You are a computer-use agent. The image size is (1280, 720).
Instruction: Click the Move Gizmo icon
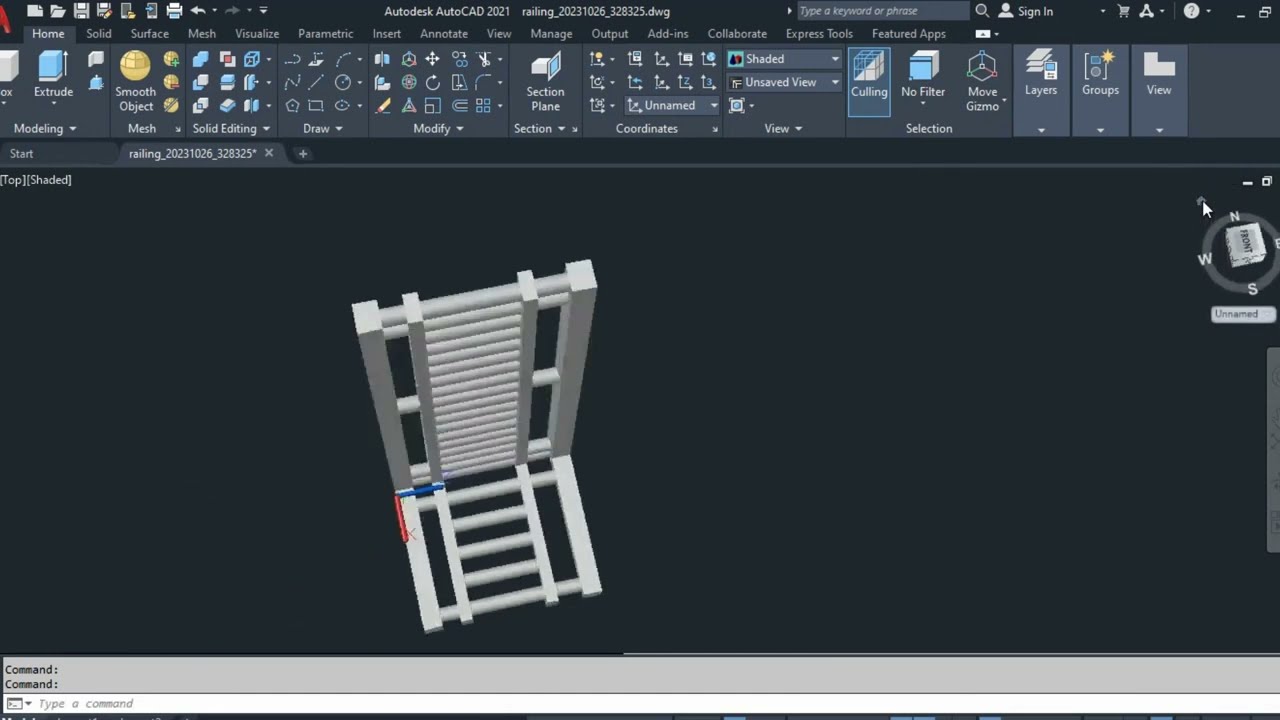click(x=982, y=82)
